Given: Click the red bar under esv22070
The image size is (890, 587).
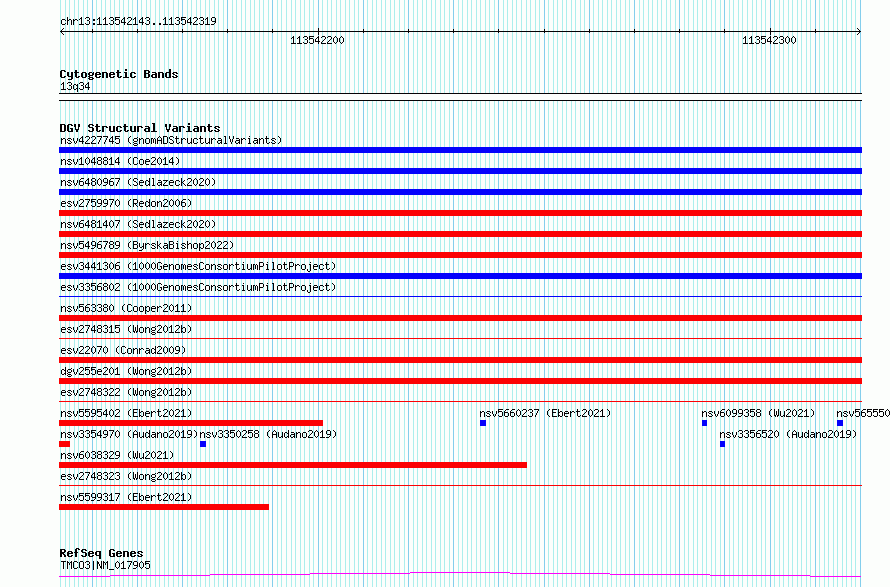Looking at the screenshot, I should (460, 360).
